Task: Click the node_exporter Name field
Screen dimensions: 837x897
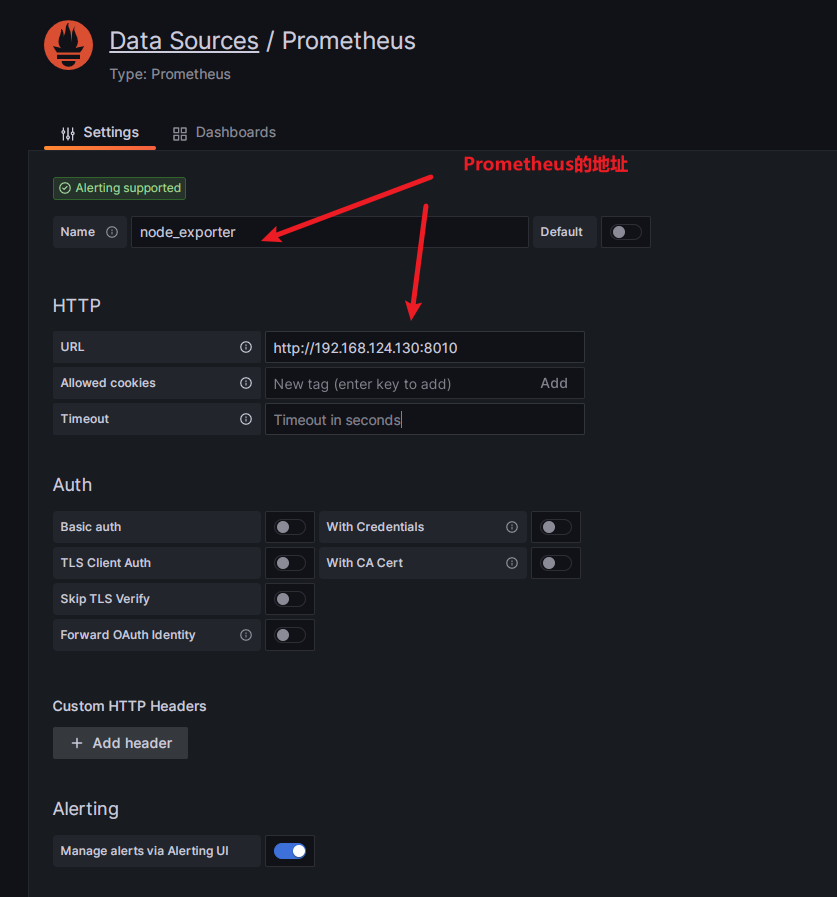Action: [330, 231]
